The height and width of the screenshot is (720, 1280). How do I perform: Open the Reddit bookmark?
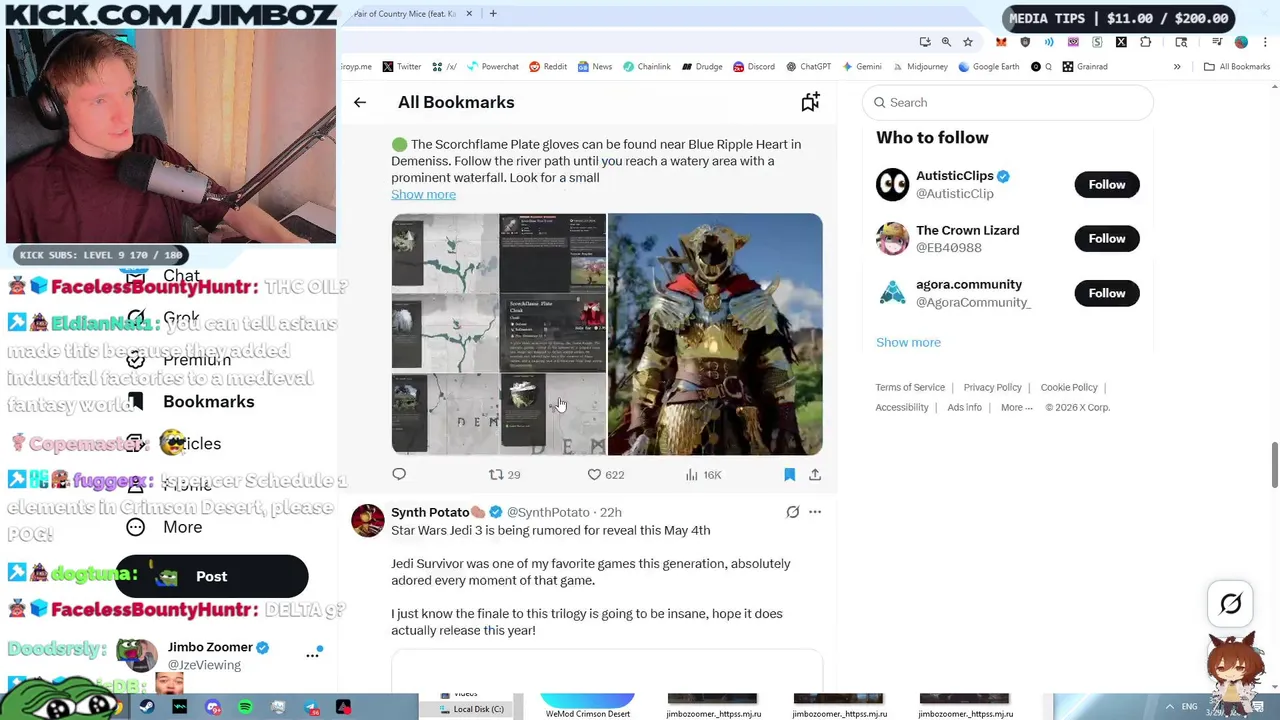click(x=548, y=67)
